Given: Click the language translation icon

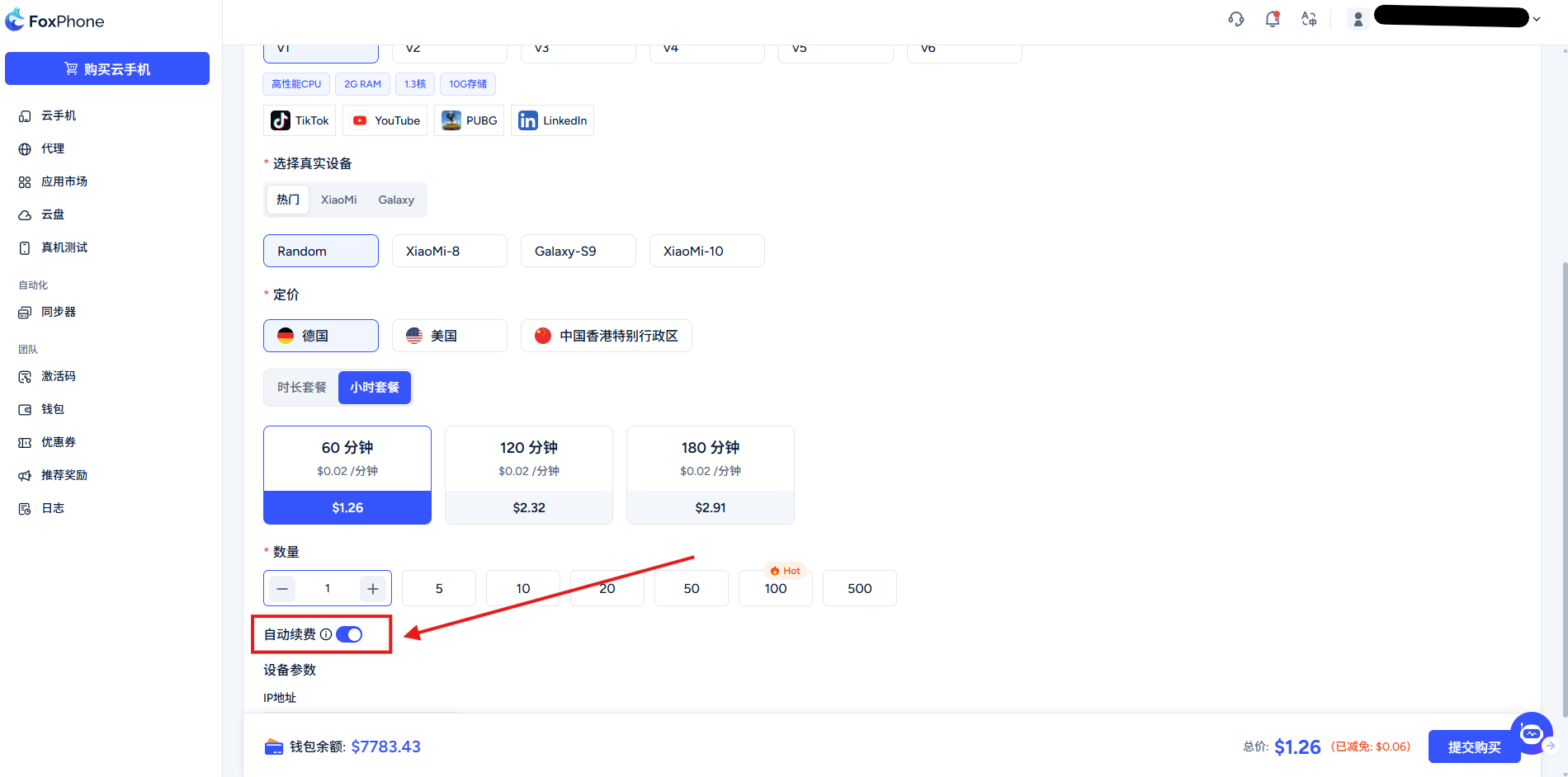Looking at the screenshot, I should pyautogui.click(x=1309, y=19).
